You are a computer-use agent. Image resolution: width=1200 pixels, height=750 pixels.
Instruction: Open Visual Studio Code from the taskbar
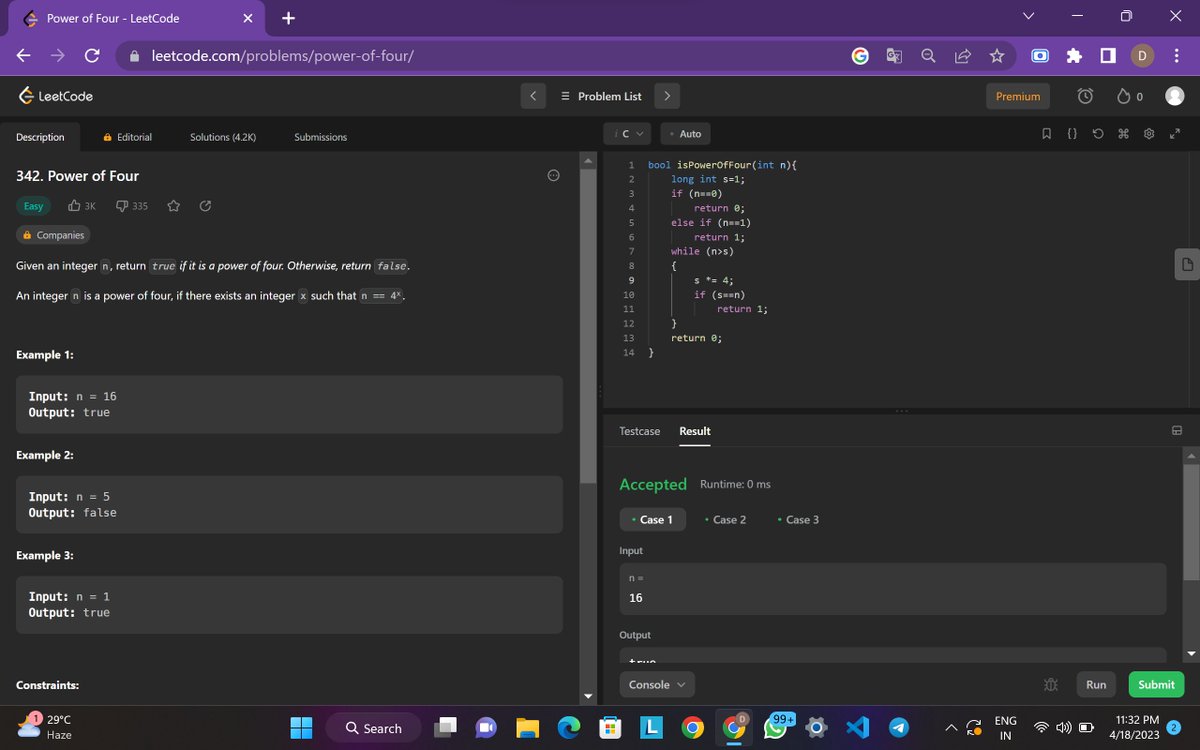[x=858, y=729]
